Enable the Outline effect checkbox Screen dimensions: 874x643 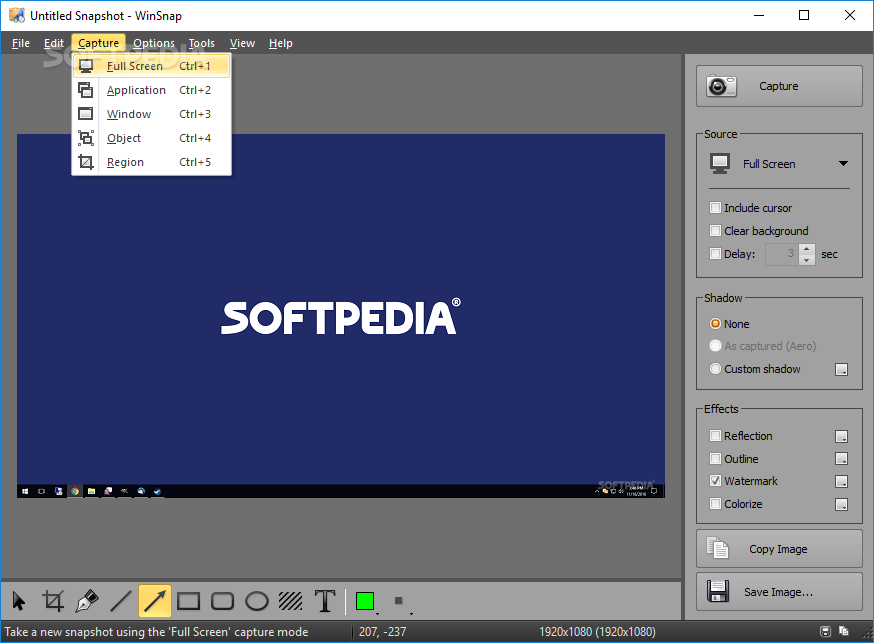(715, 459)
